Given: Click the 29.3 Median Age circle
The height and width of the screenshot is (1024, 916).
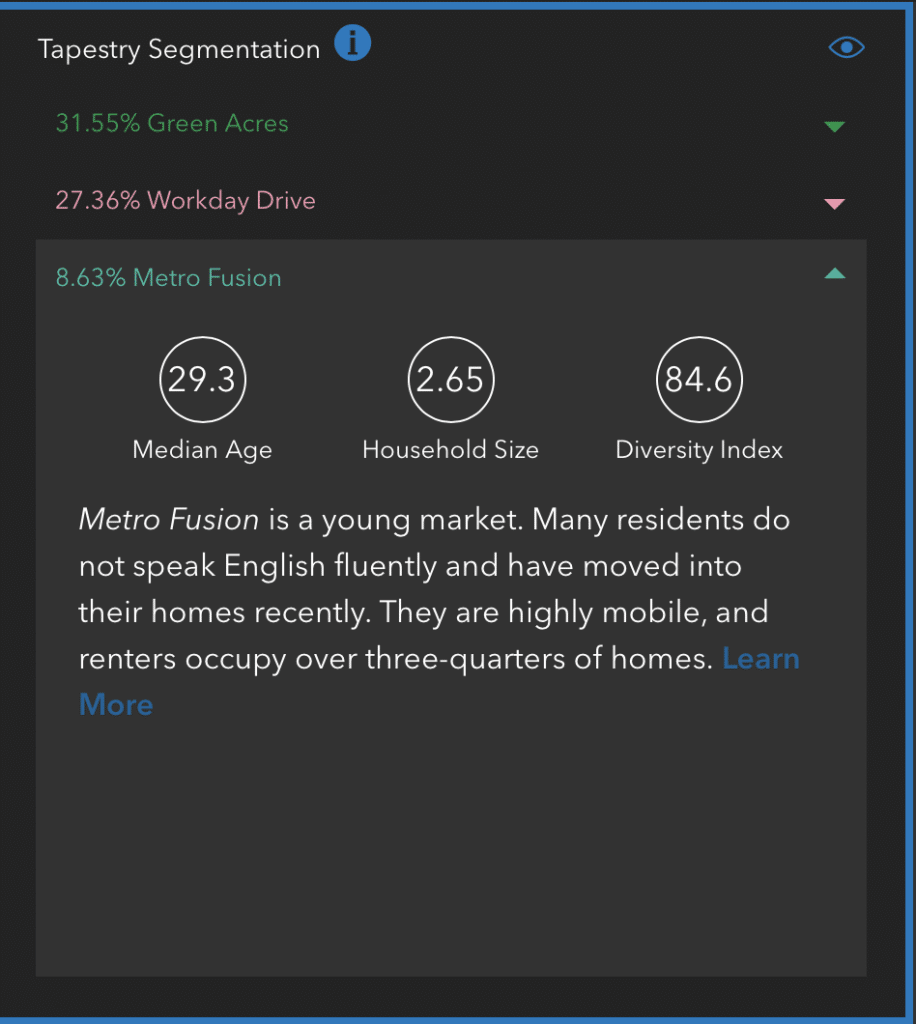Looking at the screenshot, I should (x=202, y=379).
